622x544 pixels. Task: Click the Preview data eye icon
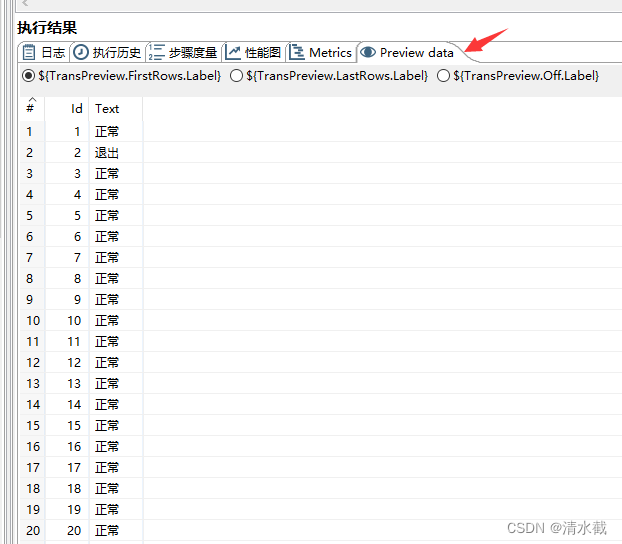[368, 52]
